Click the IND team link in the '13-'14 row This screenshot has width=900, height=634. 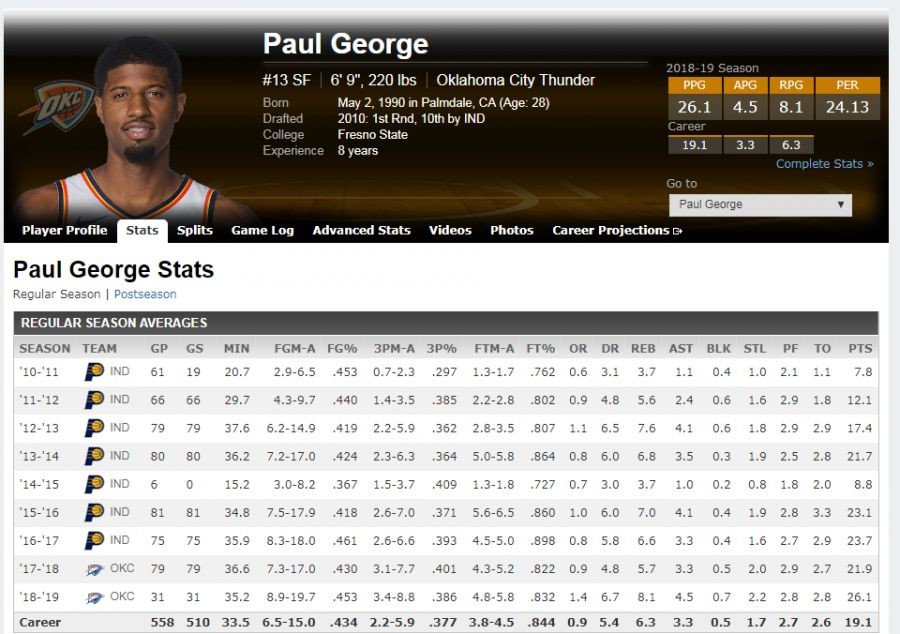tap(119, 456)
